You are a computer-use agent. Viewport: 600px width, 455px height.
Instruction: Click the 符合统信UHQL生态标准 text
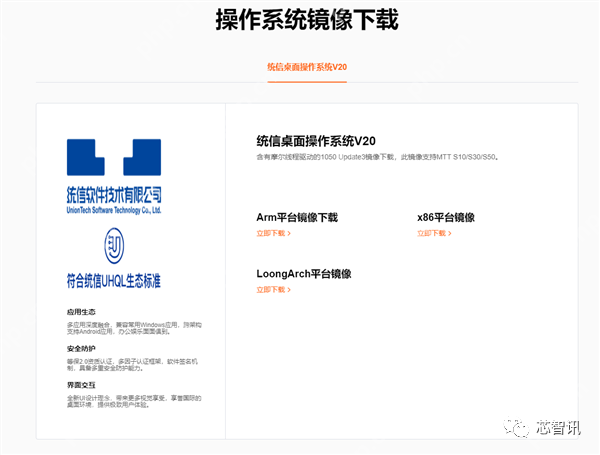[114, 281]
